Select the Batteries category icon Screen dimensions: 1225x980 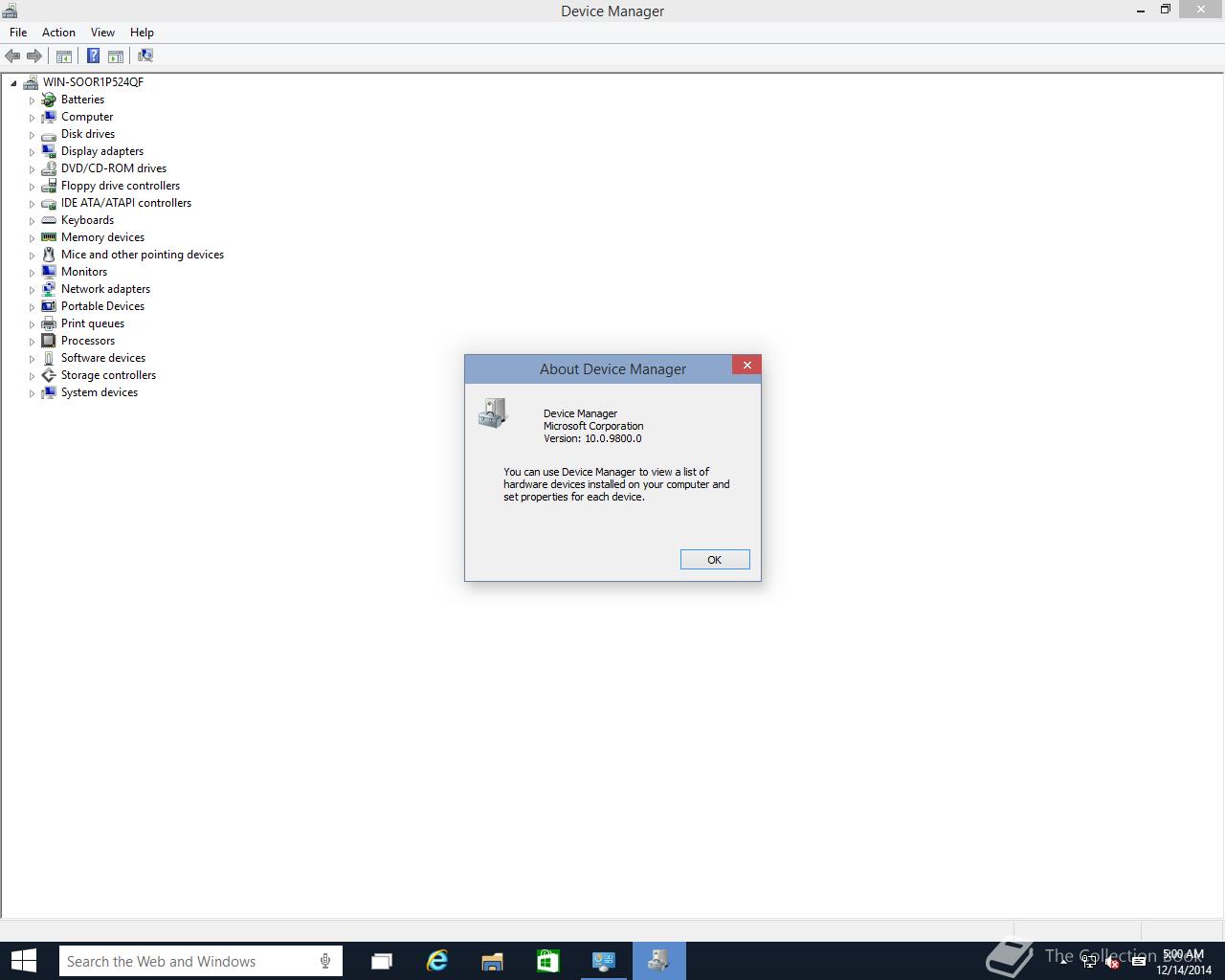click(x=49, y=100)
